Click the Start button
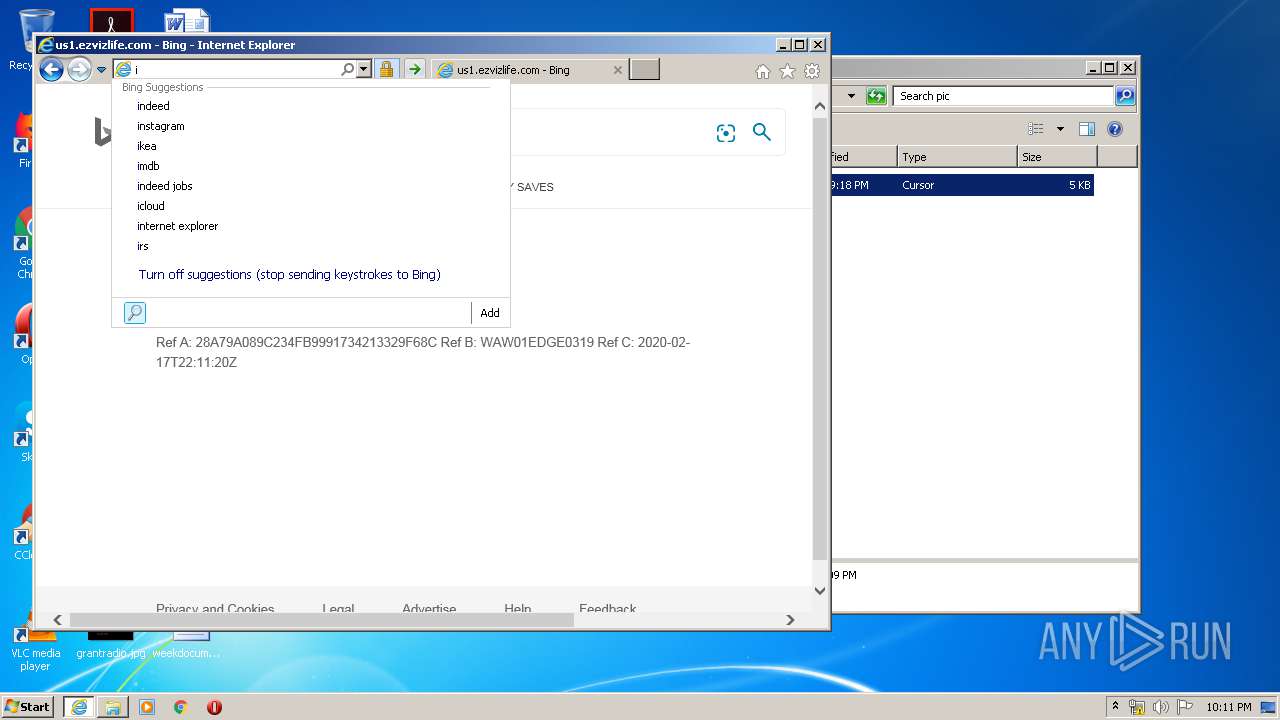This screenshot has width=1280, height=720. [28, 707]
